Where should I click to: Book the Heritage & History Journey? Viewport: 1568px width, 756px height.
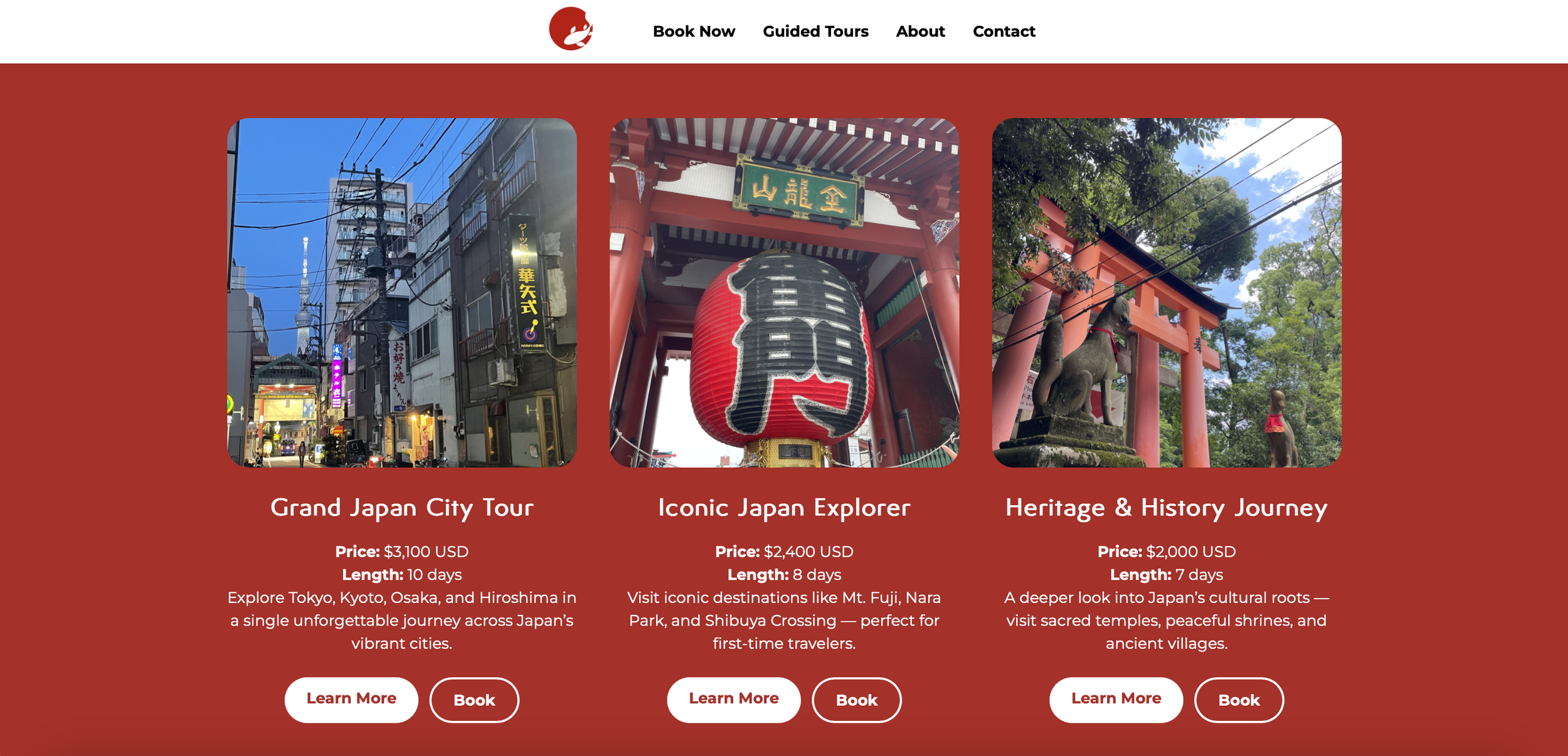coord(1239,700)
